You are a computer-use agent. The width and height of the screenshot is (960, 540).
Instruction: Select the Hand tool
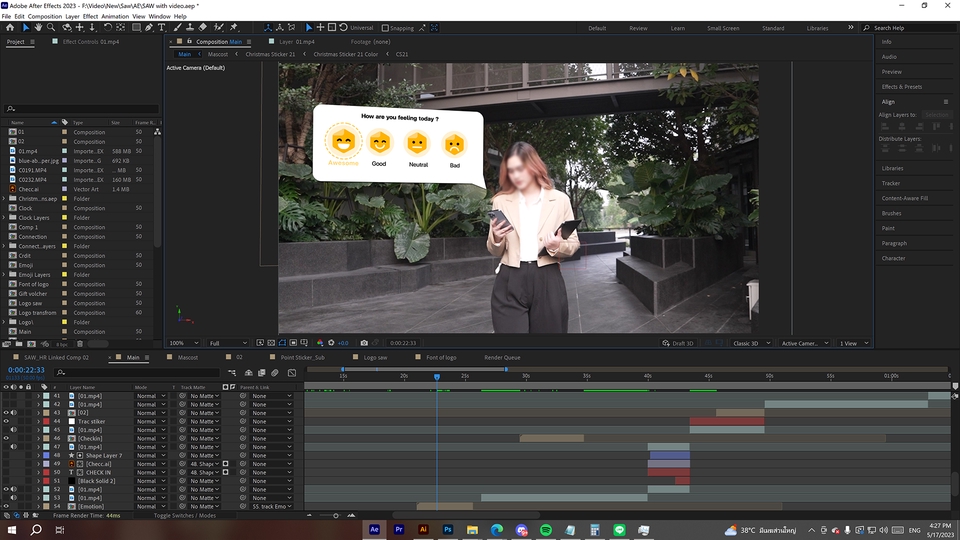click(x=38, y=28)
